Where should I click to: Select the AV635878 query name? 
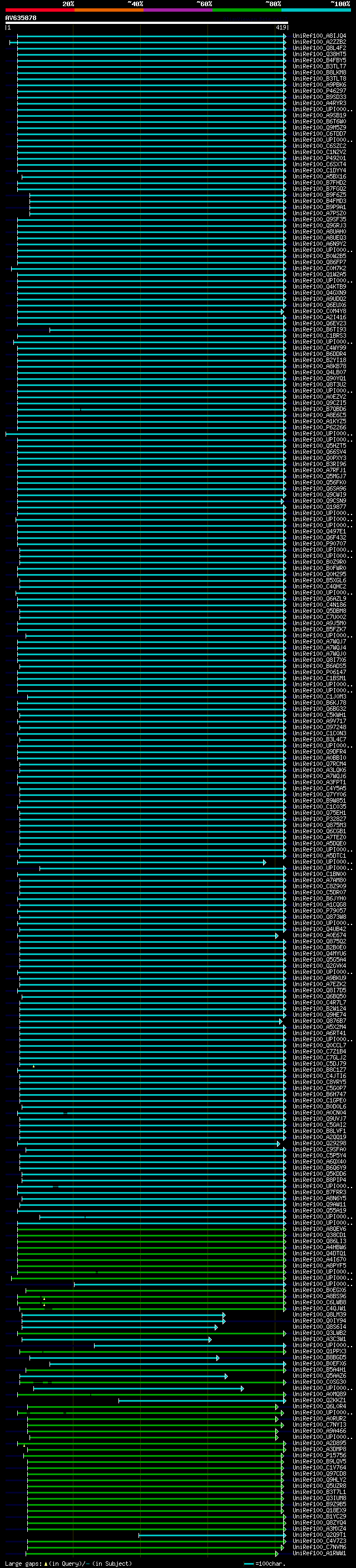tap(21, 18)
